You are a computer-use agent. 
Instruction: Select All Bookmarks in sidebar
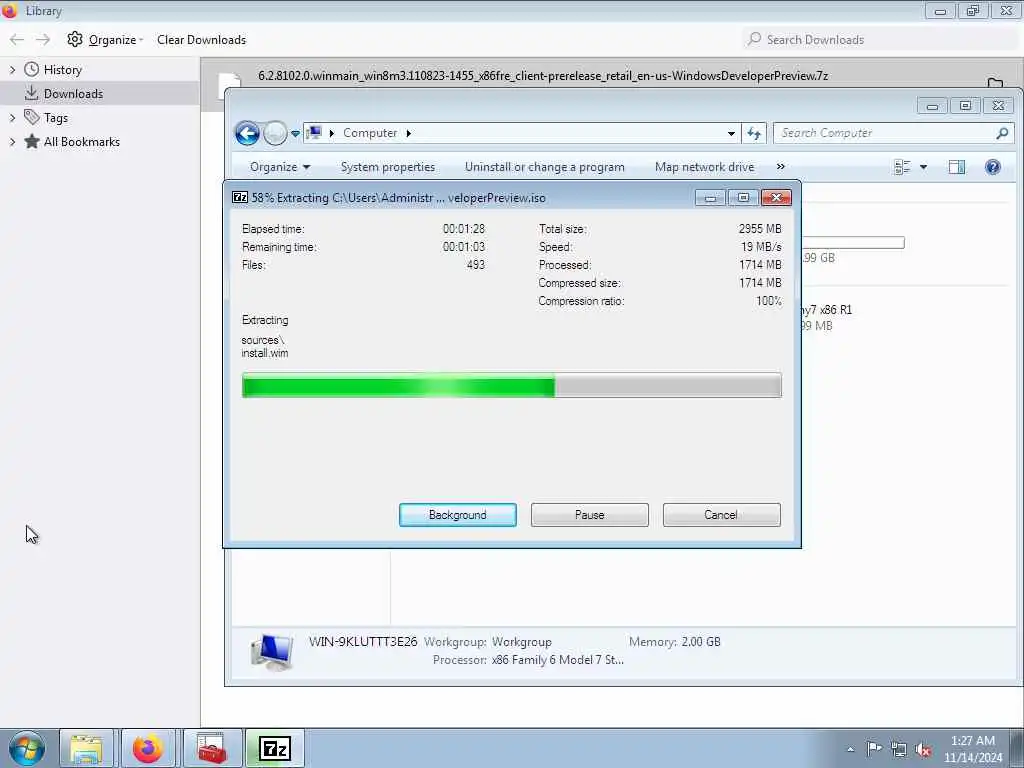click(82, 142)
